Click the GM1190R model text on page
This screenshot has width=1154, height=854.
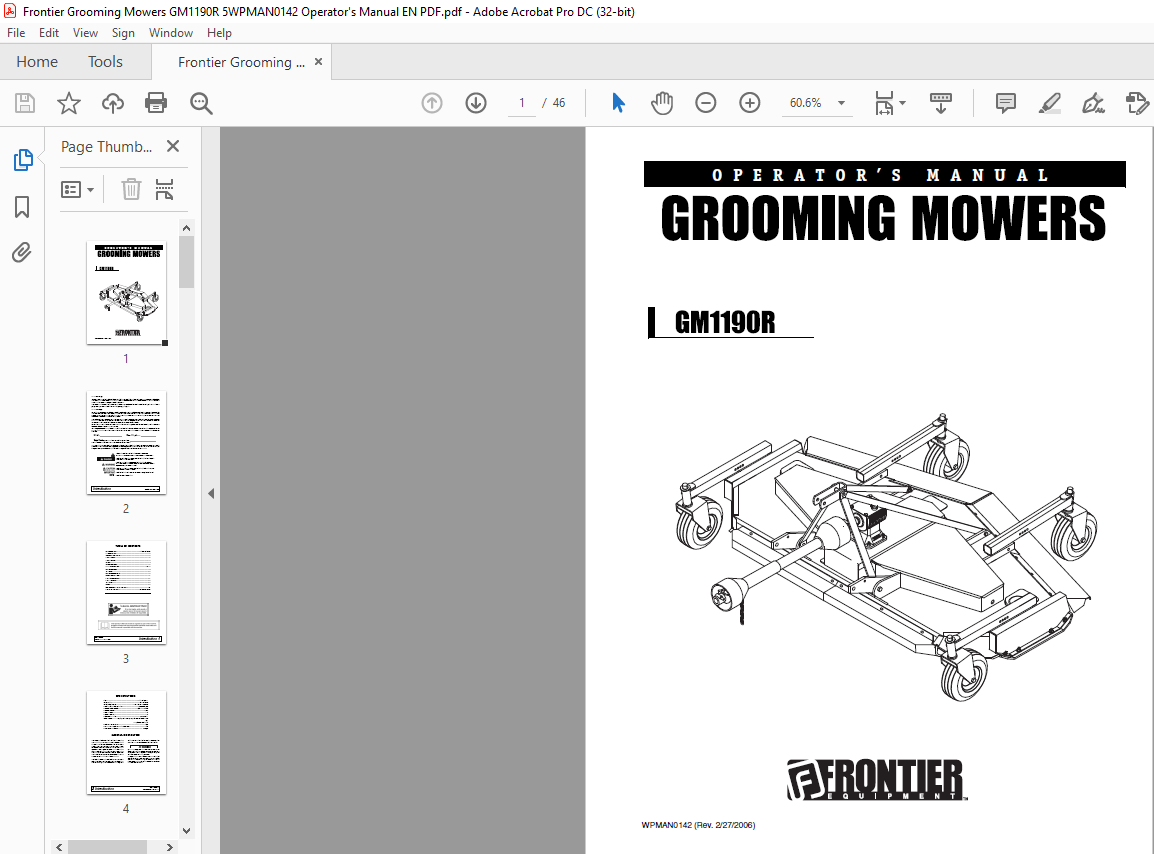(725, 322)
